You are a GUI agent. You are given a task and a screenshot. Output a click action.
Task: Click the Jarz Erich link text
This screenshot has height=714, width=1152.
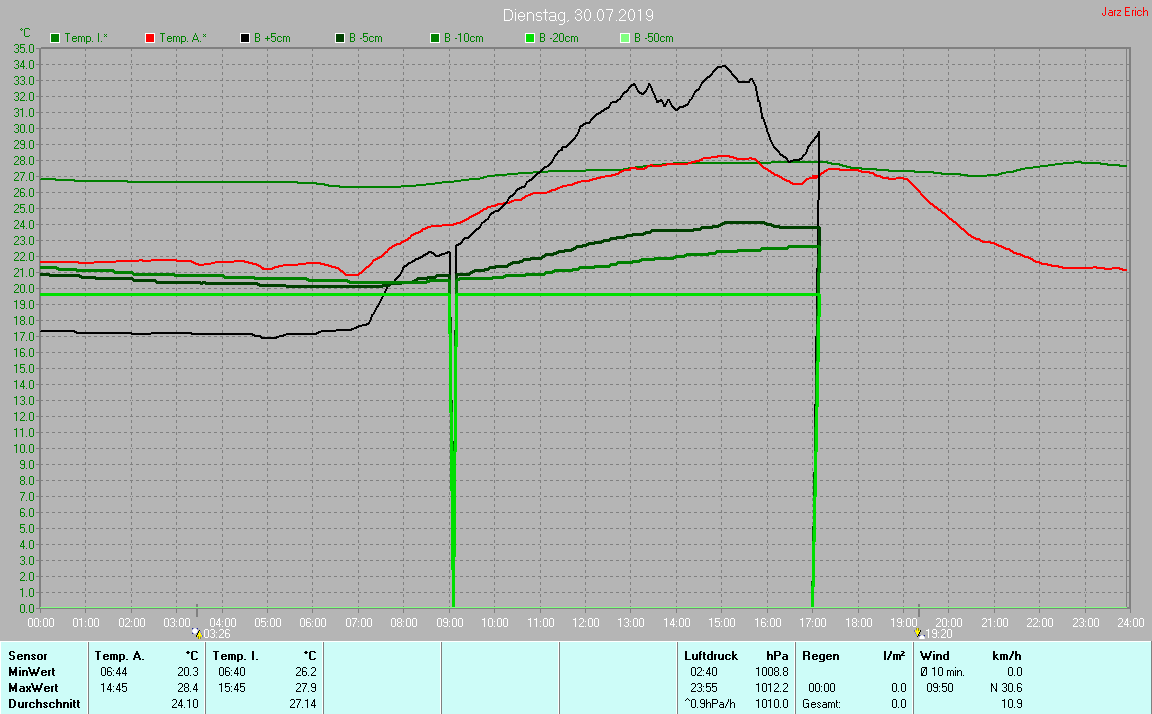pos(1125,13)
